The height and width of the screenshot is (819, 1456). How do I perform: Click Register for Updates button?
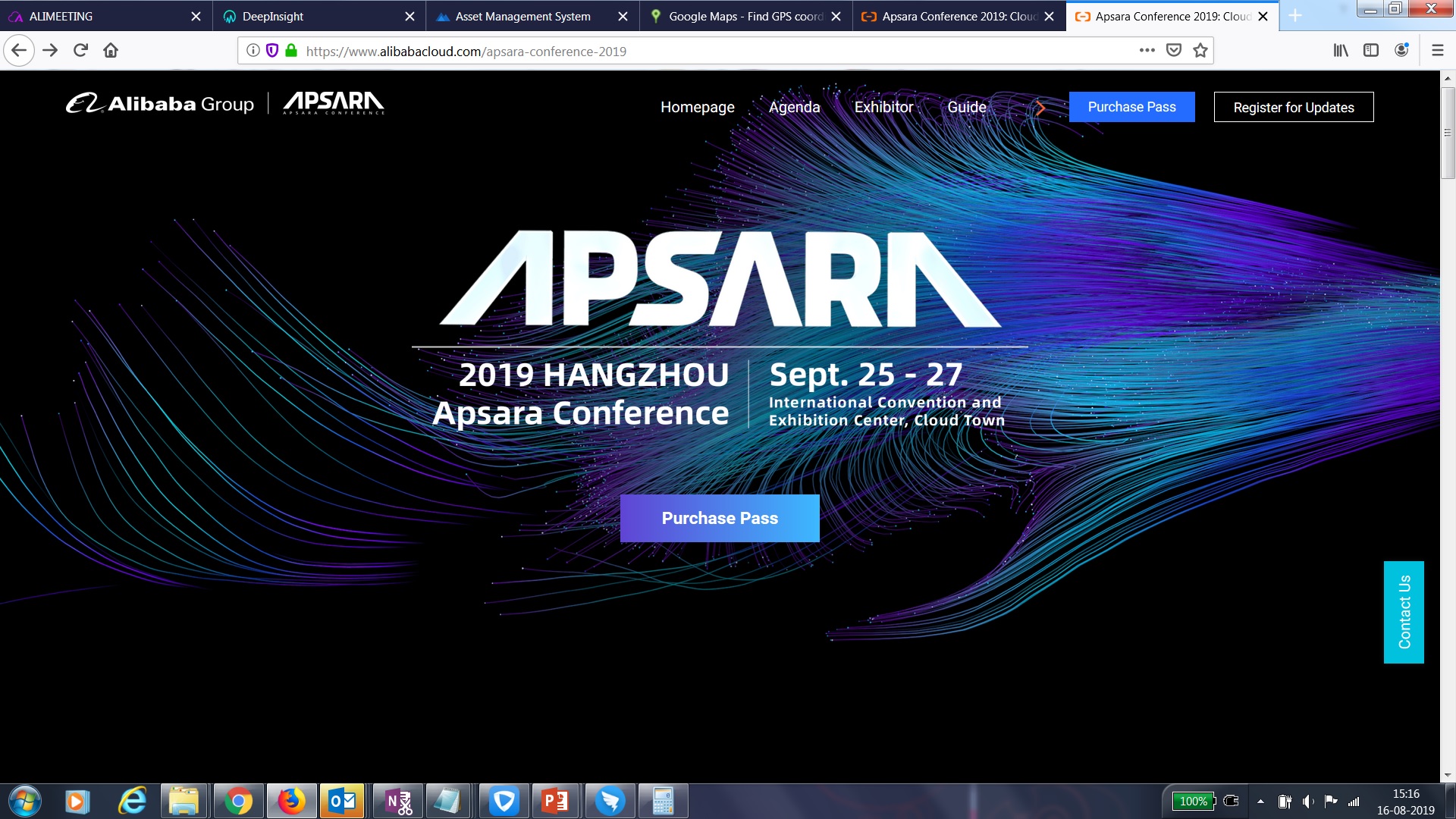click(1293, 107)
